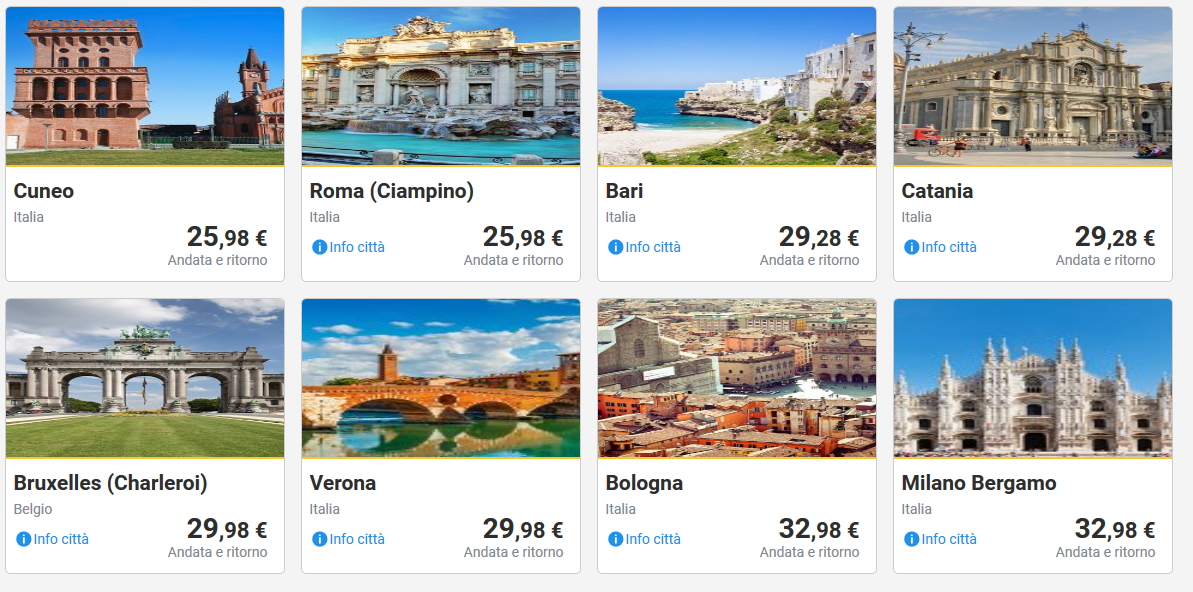Select the Bruxelles arch photo
The width and height of the screenshot is (1193, 592).
pos(145,378)
